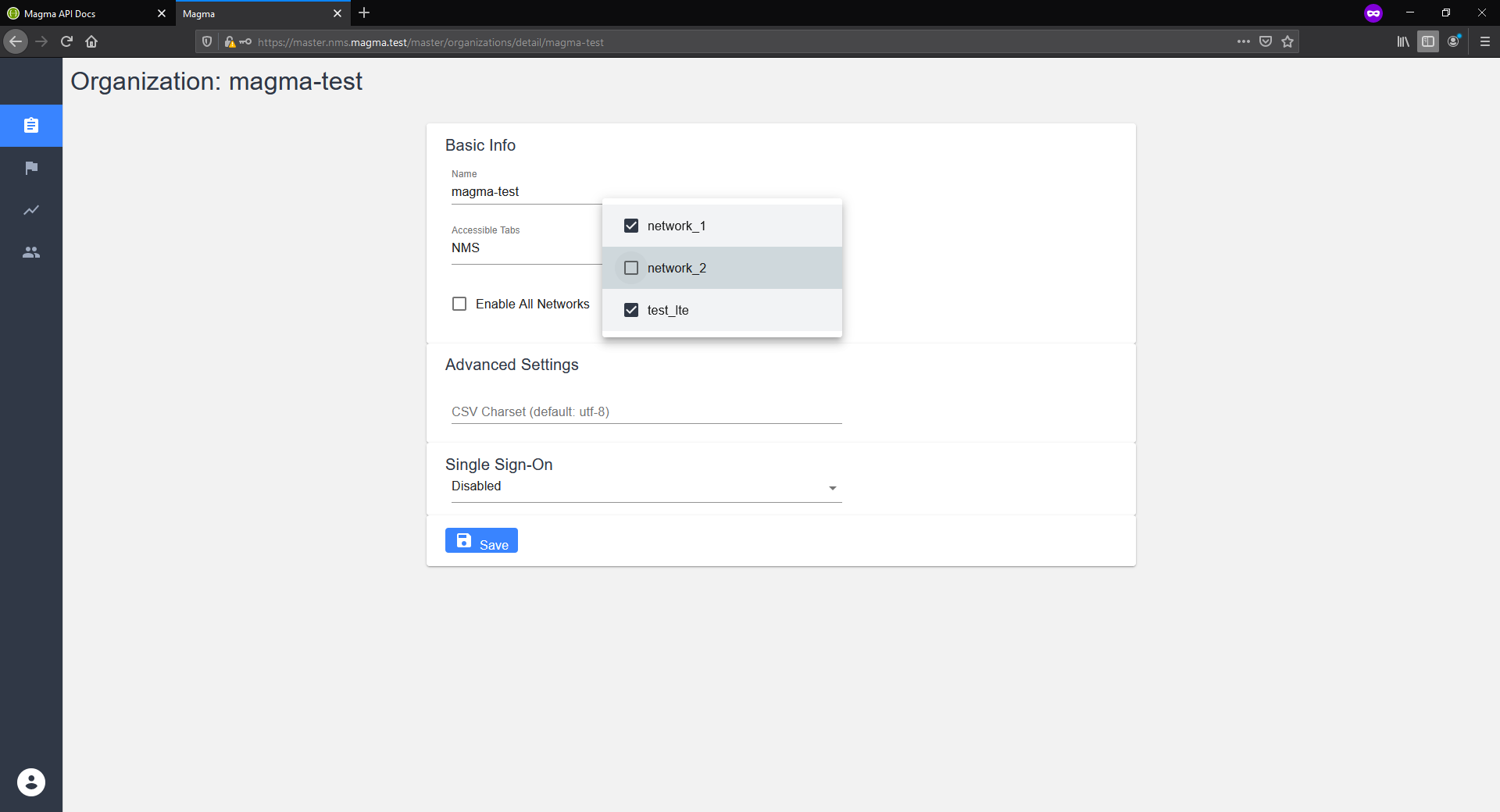1500x812 pixels.
Task: Open the Firefox hamburger menu
Action: point(1485,42)
